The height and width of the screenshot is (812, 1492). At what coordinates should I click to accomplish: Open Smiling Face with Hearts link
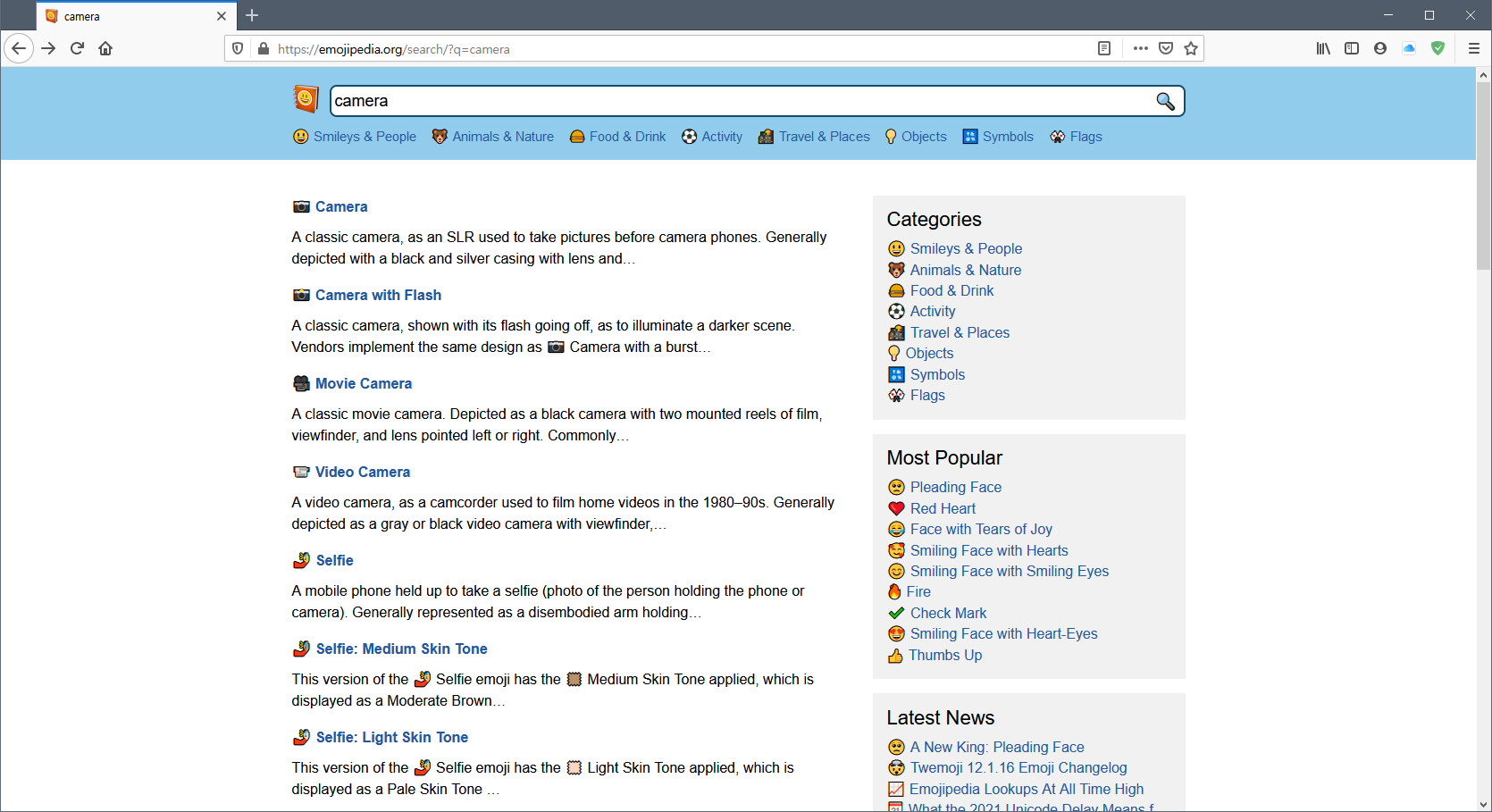pos(989,550)
